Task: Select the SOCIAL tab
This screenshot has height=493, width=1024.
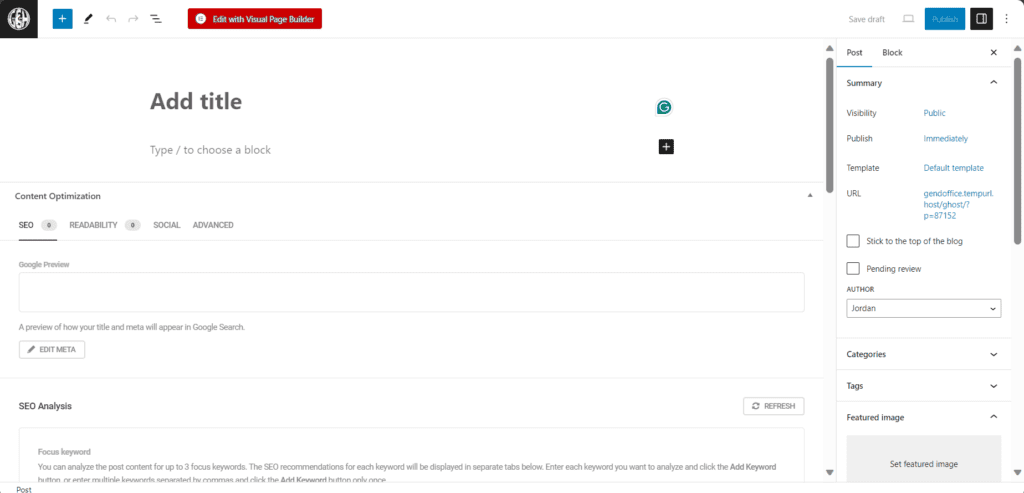Action: [167, 225]
